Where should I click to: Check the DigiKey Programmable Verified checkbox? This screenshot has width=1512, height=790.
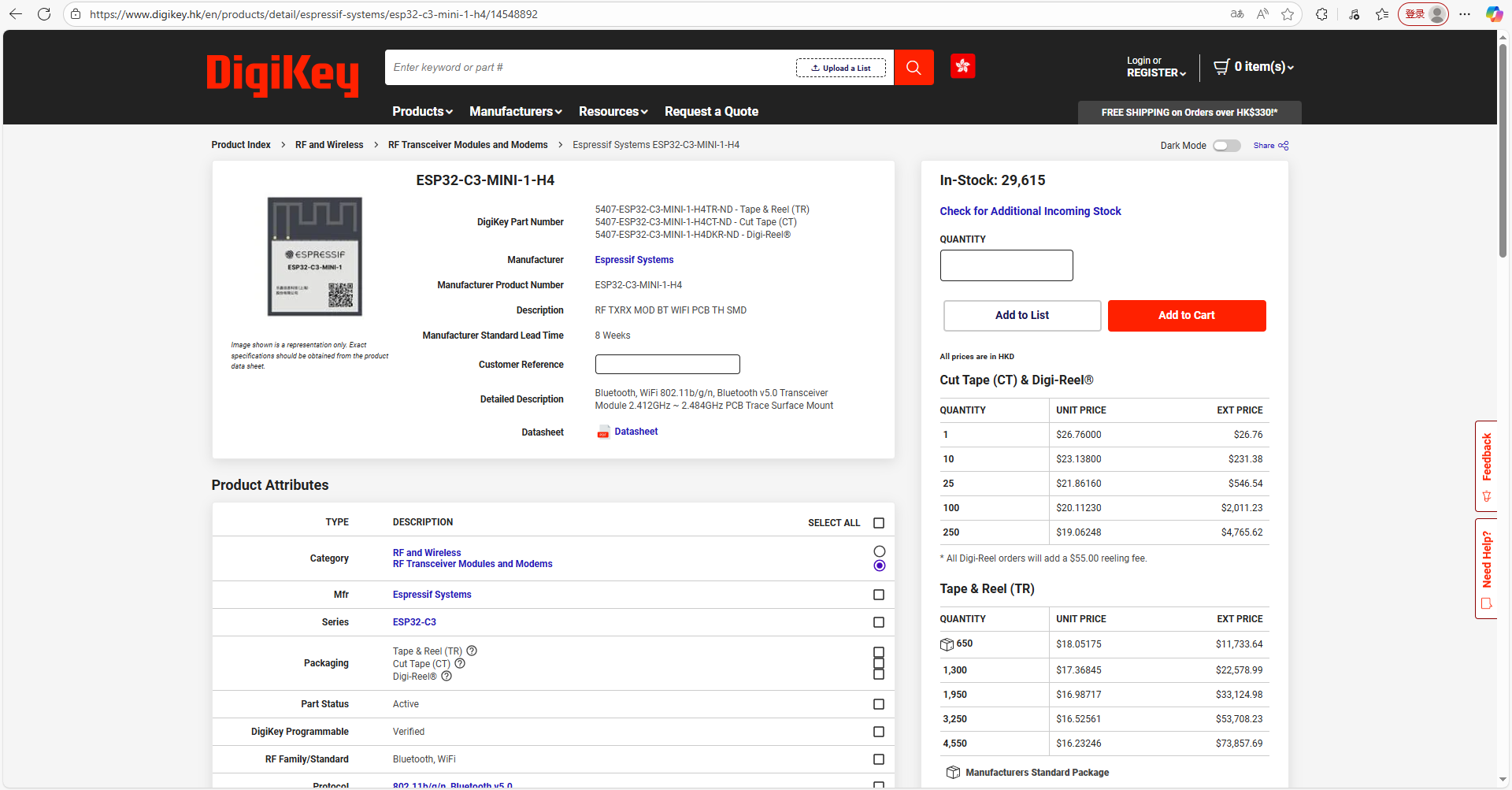coord(879,732)
